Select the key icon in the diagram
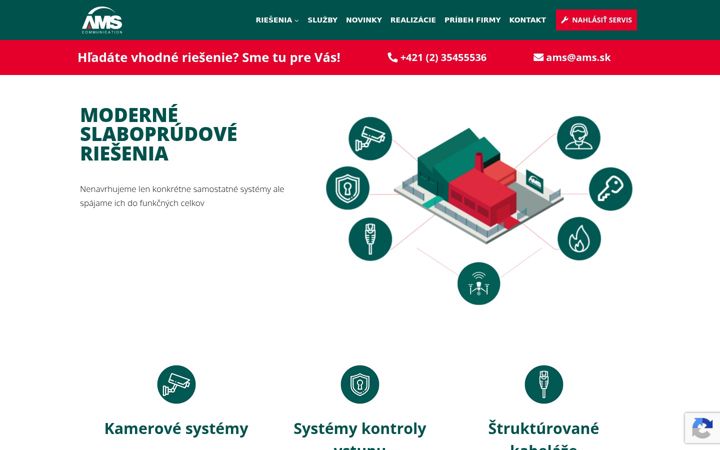 [x=611, y=189]
